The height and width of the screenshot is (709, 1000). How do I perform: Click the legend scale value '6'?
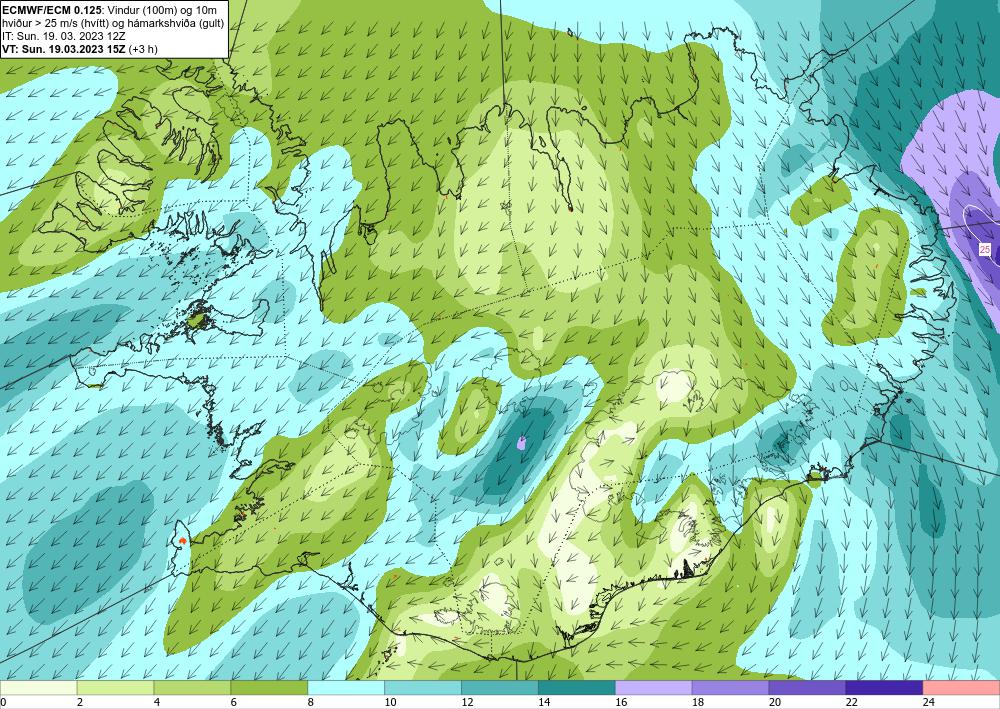[233, 703]
